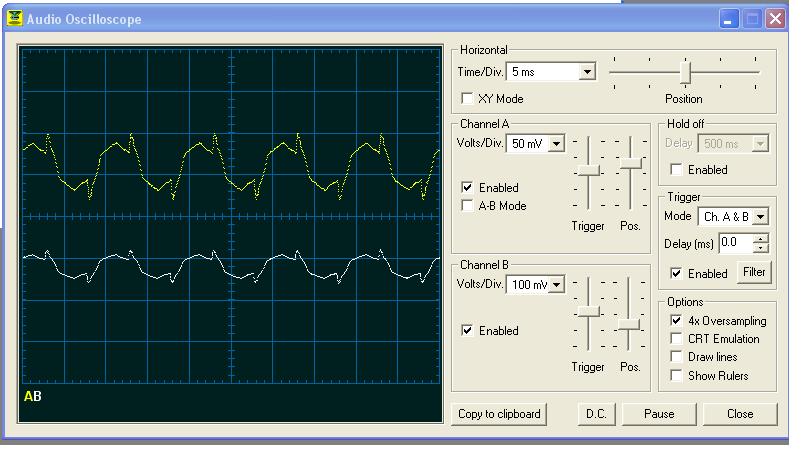
Task: Enable Show Rulers option
Action: (x=677, y=376)
